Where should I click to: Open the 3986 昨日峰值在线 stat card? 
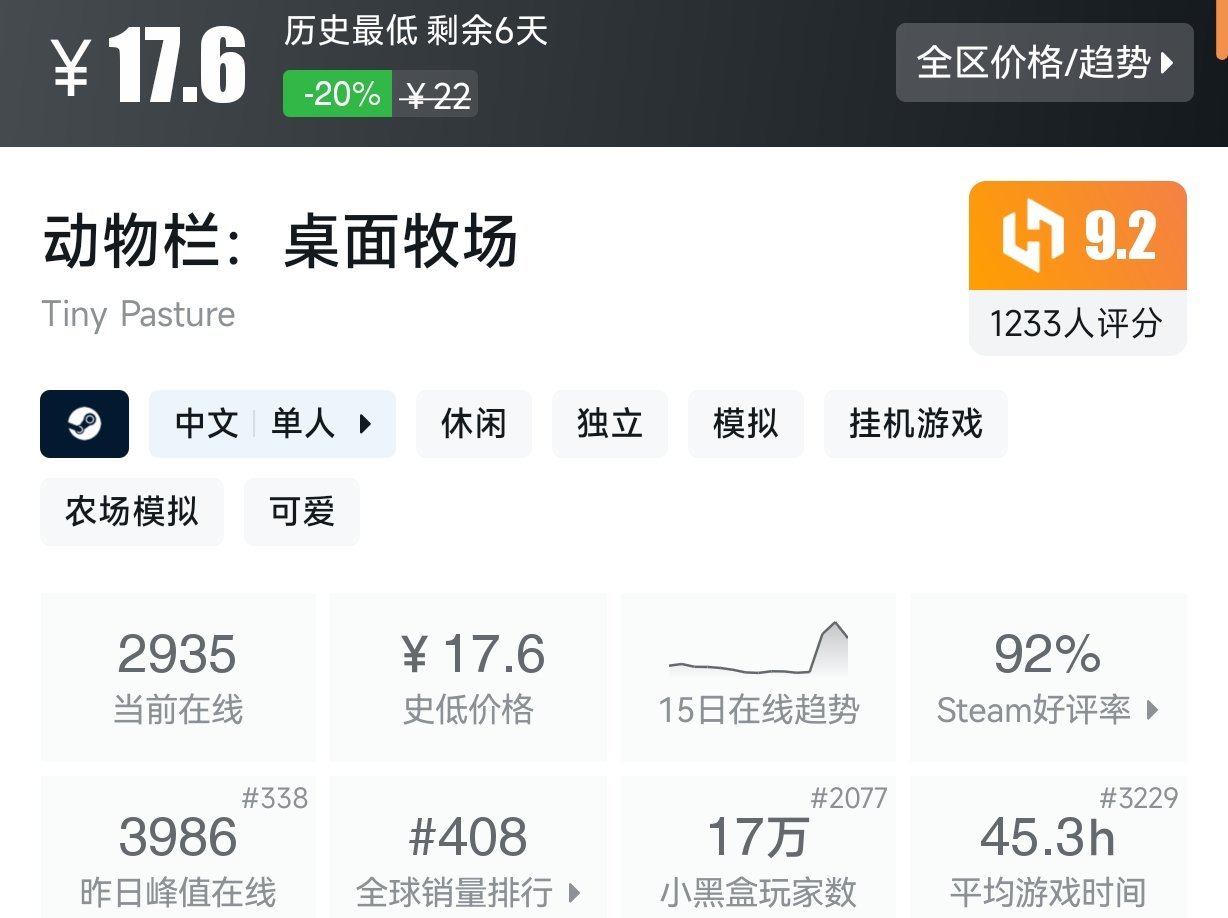(x=178, y=847)
